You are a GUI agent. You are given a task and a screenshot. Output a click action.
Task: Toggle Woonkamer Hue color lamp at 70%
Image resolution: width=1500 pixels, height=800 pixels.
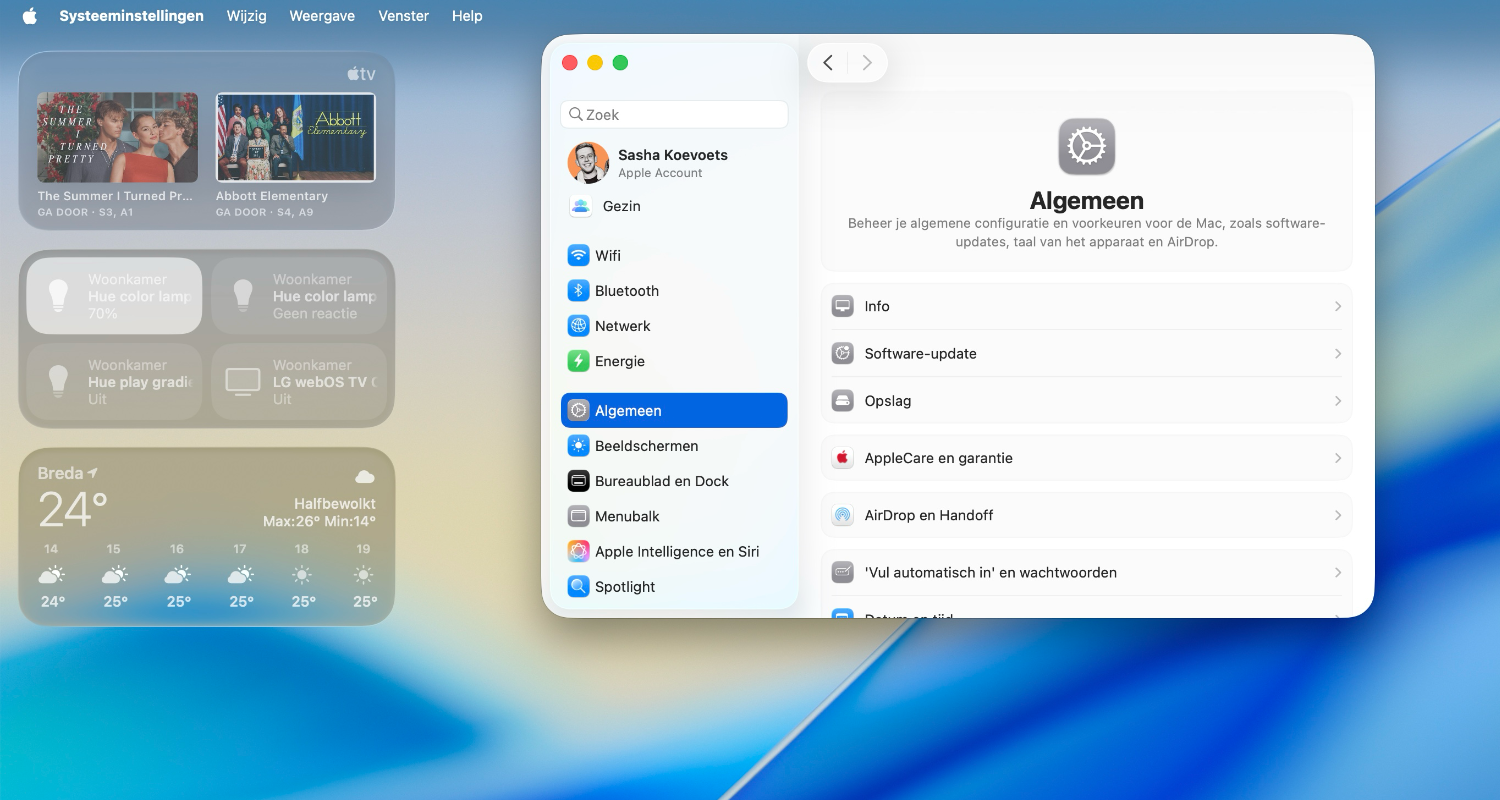coord(114,296)
